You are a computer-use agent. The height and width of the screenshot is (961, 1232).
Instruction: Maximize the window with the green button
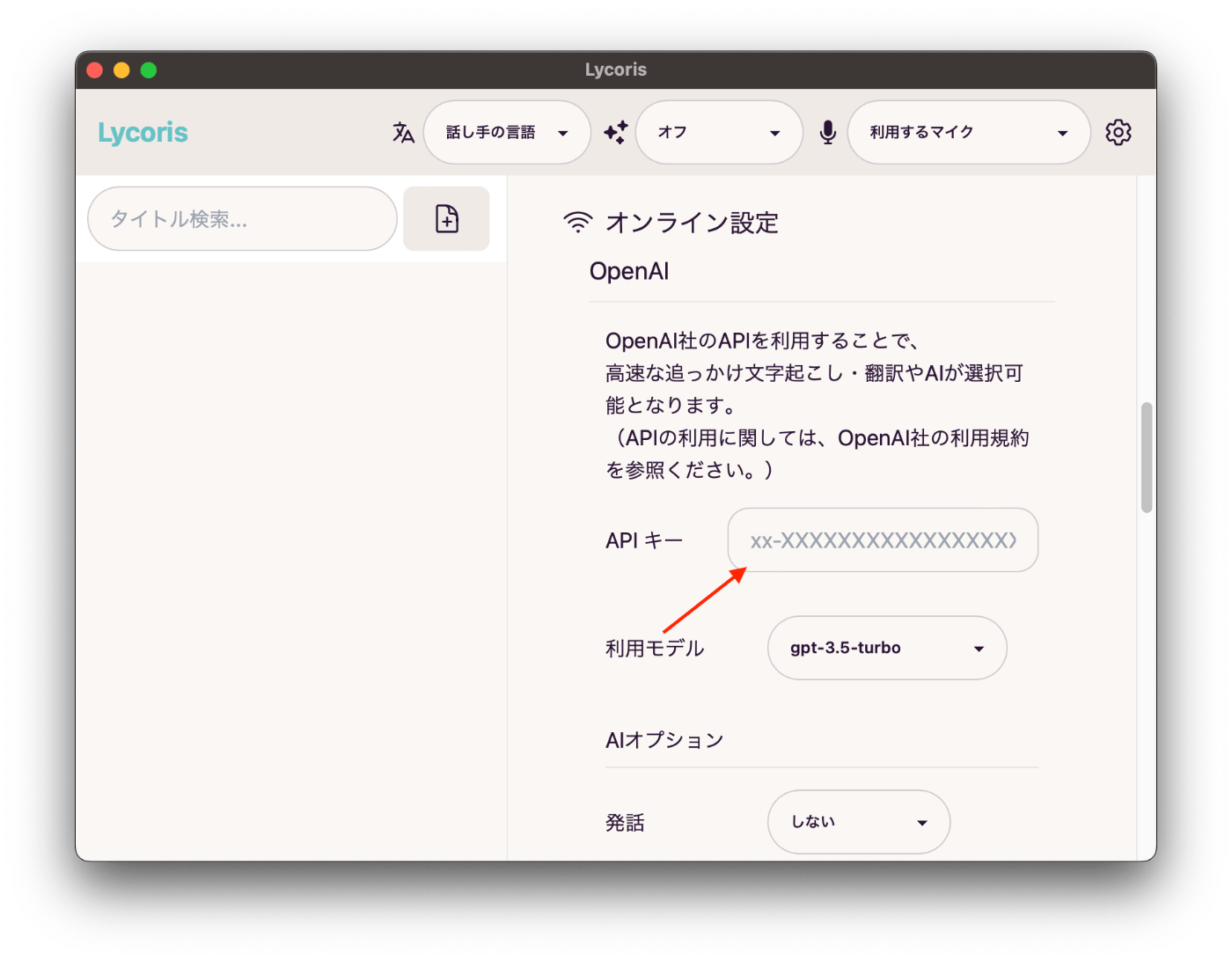(x=149, y=70)
